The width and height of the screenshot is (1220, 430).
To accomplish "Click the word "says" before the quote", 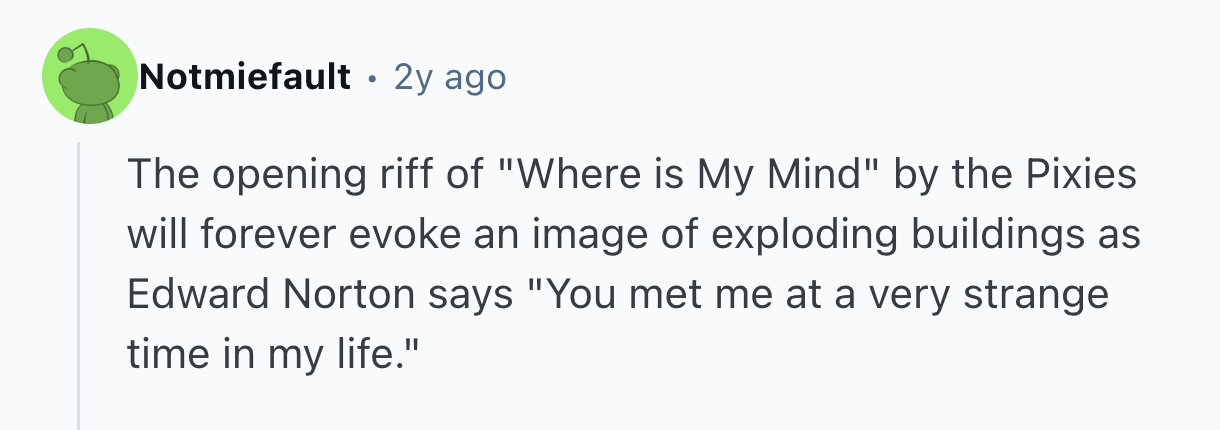I will (462, 297).
